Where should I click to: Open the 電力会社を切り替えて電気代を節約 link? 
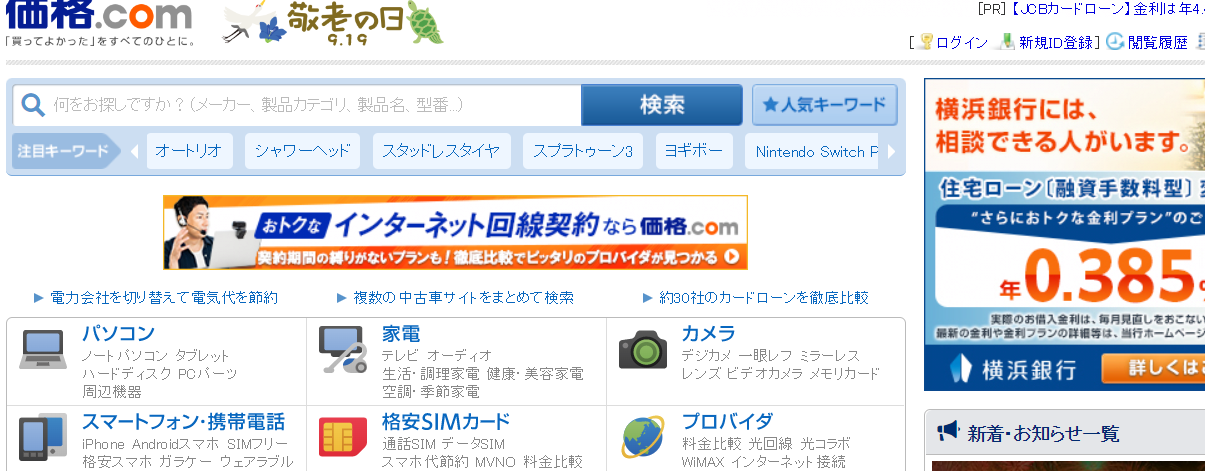tap(164, 297)
